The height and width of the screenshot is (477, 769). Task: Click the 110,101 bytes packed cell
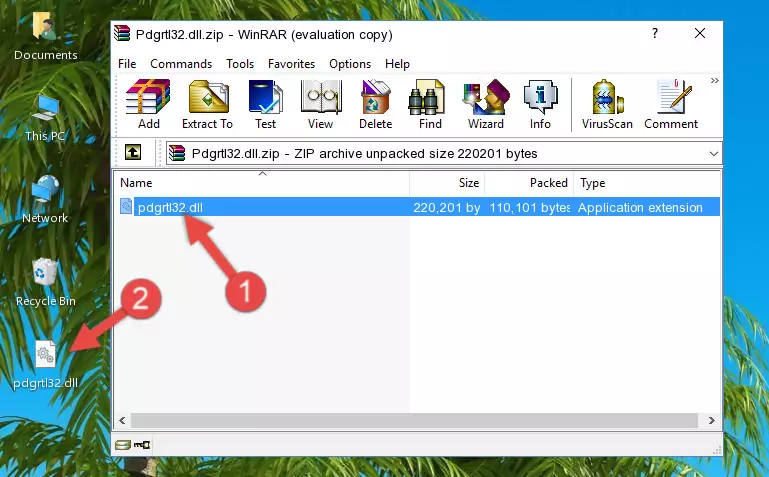click(x=530, y=207)
